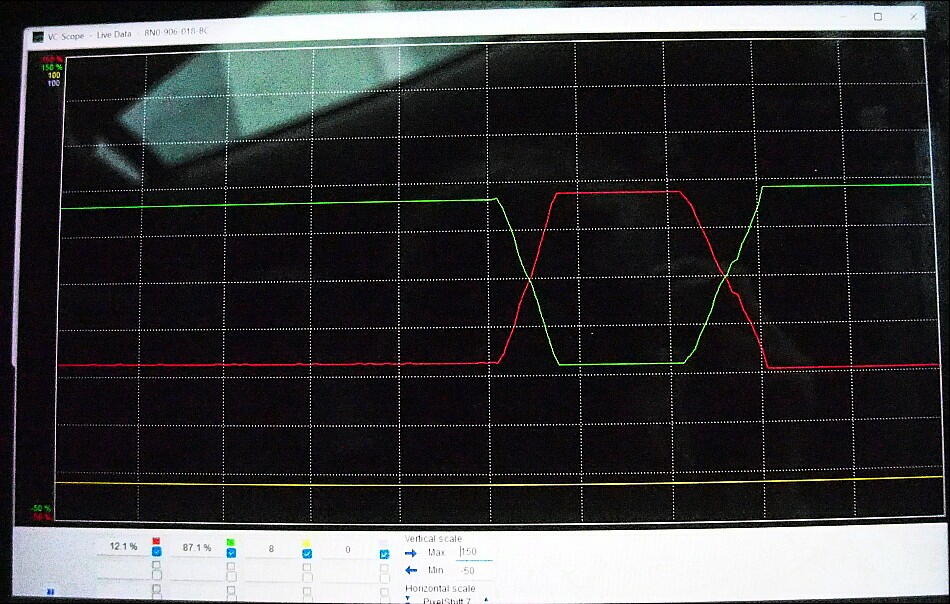Uncheck the red channel checkbox
950x604 pixels.
point(156,552)
